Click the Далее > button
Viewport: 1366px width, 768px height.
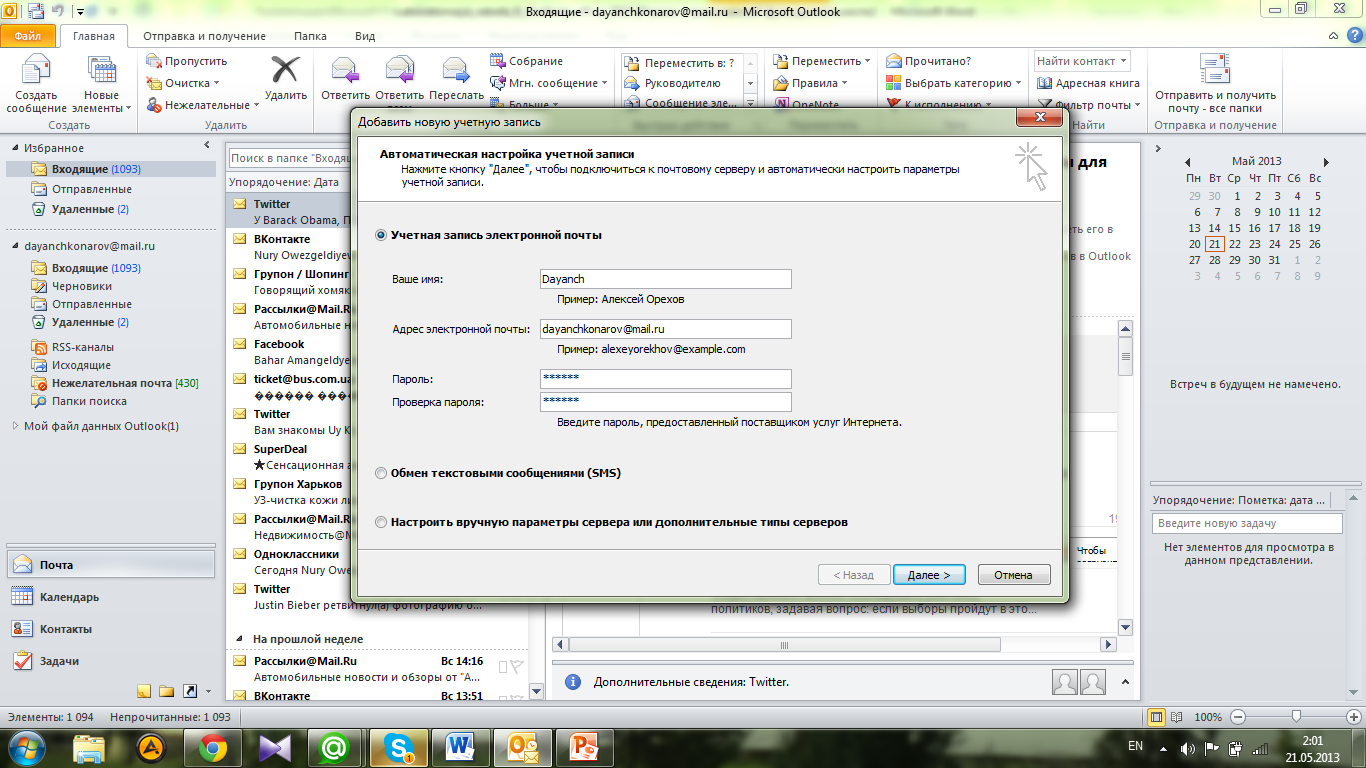coord(929,575)
